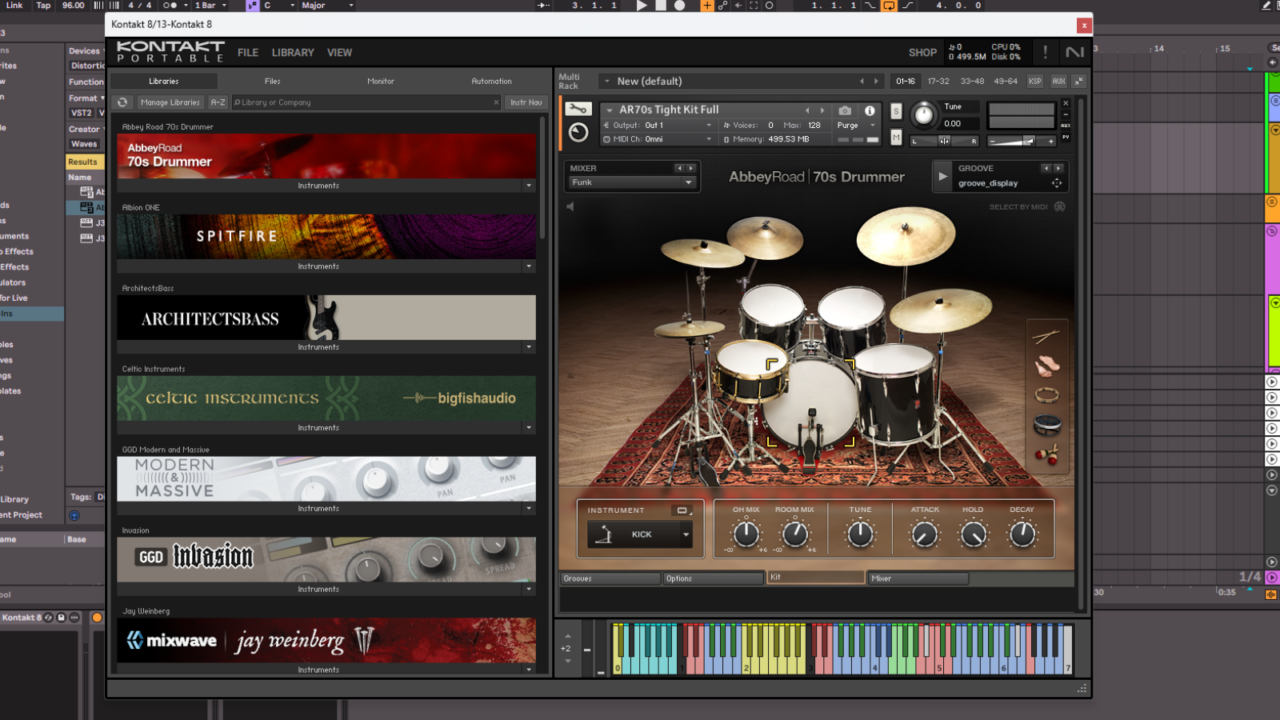Toggle KSP script editor button
The width and height of the screenshot is (1280, 720).
pyautogui.click(x=1035, y=81)
